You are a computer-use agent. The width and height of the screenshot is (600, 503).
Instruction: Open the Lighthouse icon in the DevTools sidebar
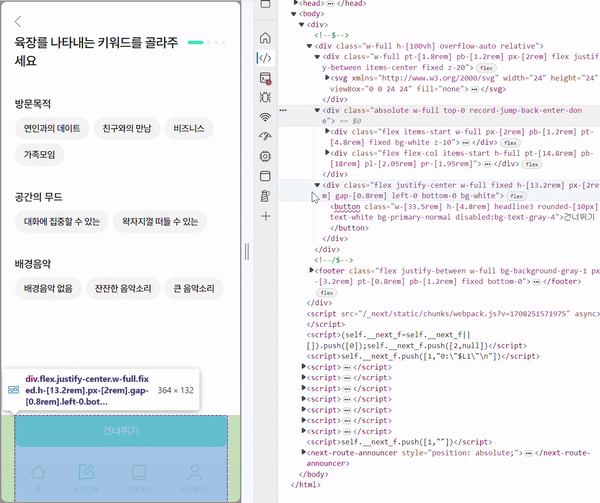265,196
